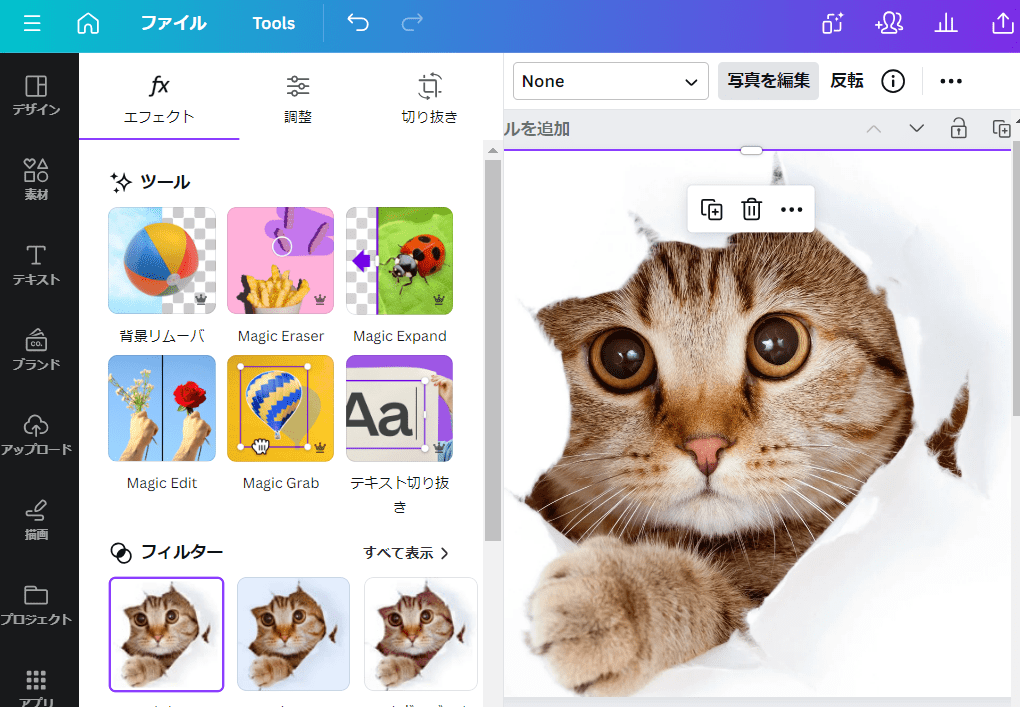Viewport: 1020px width, 707px height.
Task: Switch to the 調整 tab
Action: pyautogui.click(x=298, y=98)
